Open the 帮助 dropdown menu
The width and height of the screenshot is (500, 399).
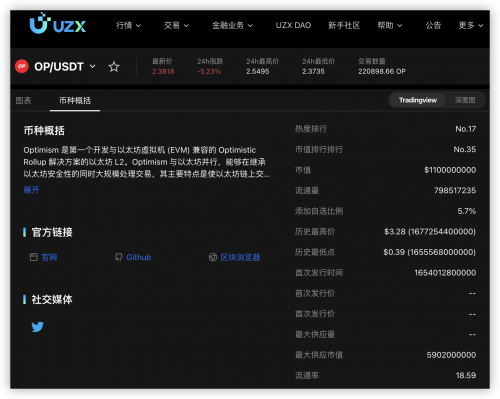click(390, 25)
